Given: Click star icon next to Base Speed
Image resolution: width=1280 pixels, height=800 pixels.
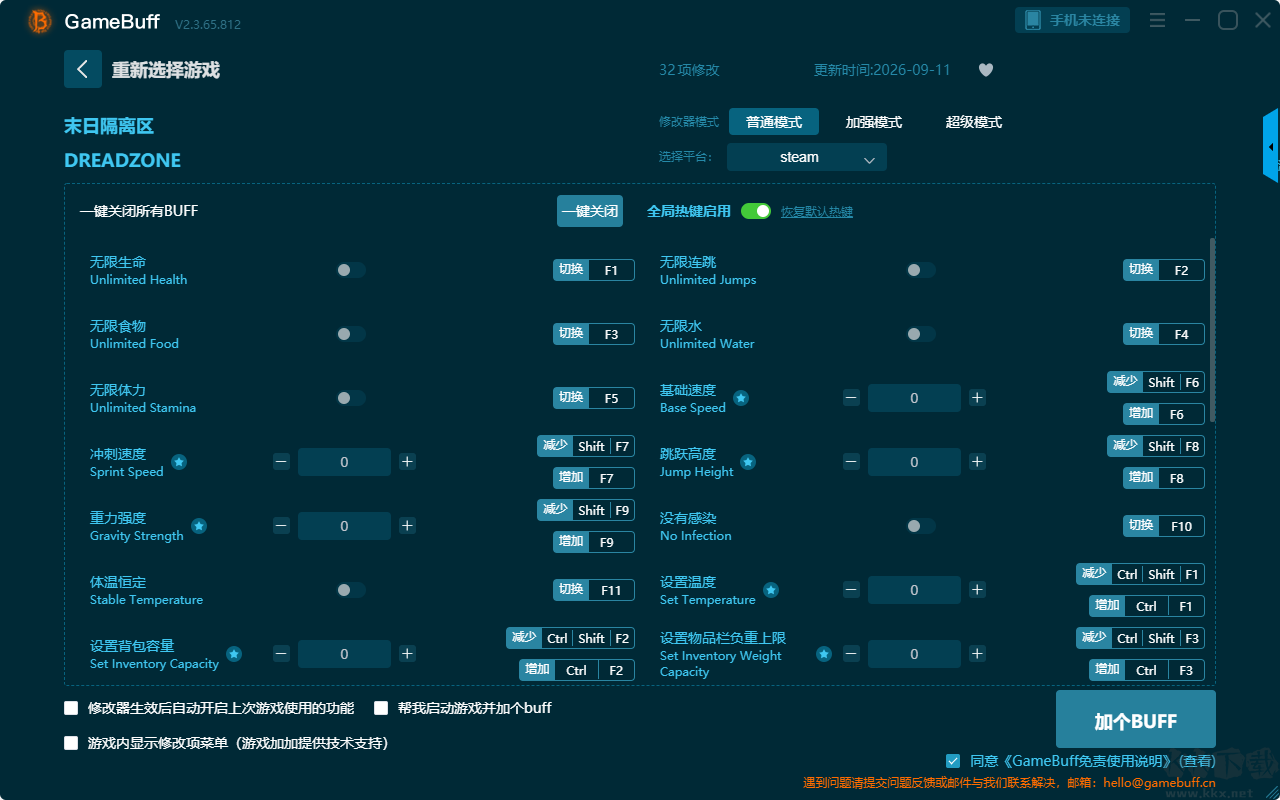Looking at the screenshot, I should click(x=741, y=398).
